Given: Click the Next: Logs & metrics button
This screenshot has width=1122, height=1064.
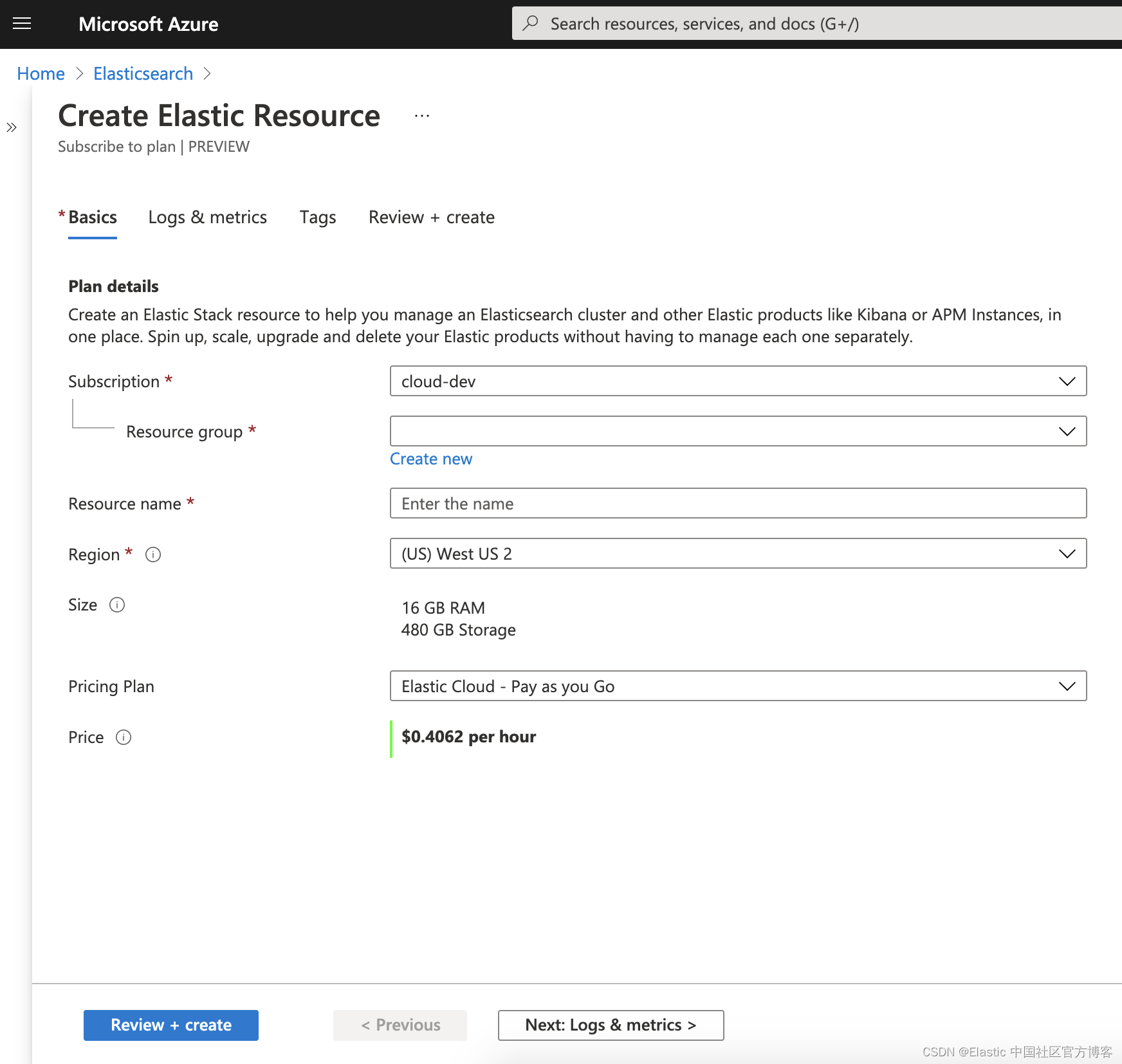Looking at the screenshot, I should pos(610,1025).
